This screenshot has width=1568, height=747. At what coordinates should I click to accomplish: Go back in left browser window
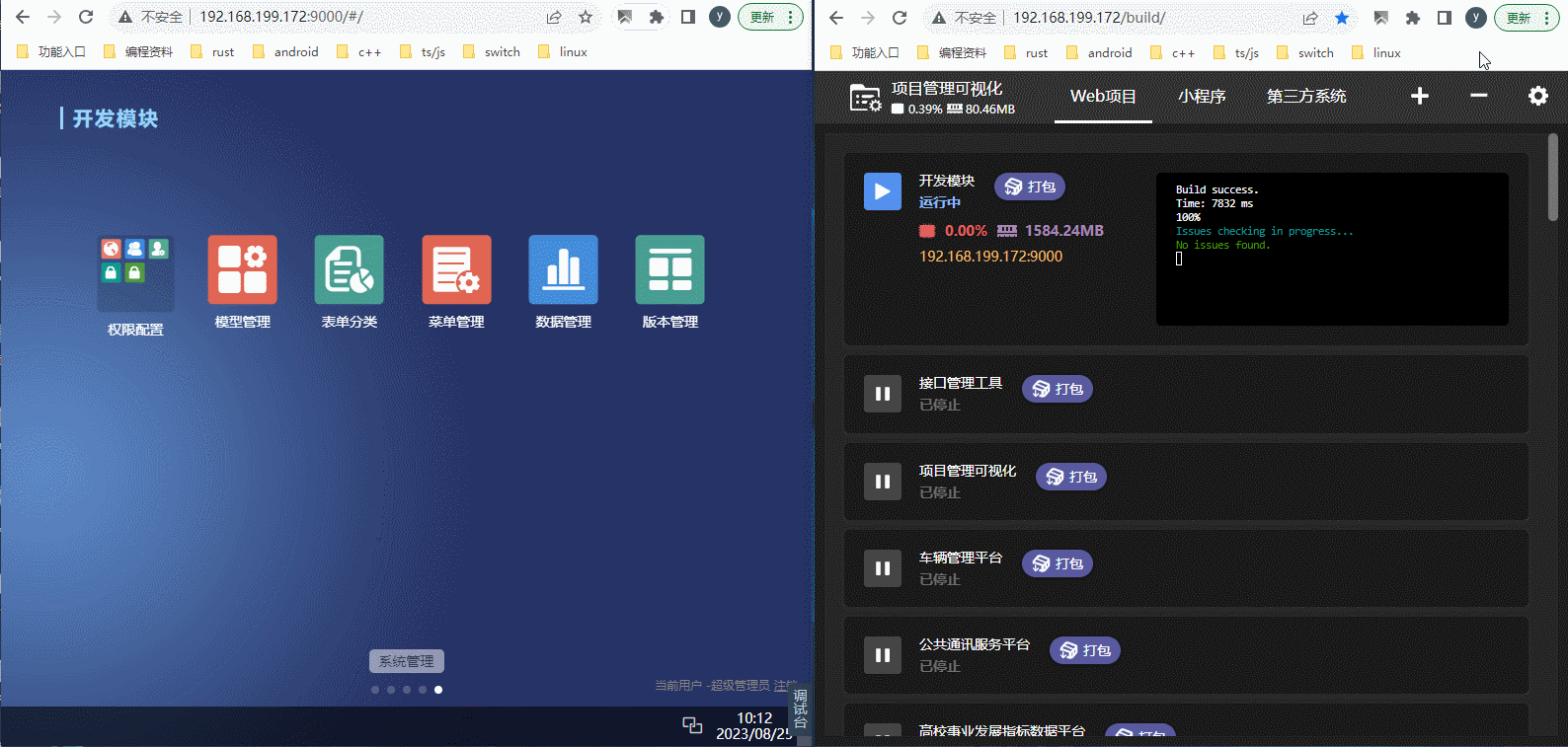(23, 17)
